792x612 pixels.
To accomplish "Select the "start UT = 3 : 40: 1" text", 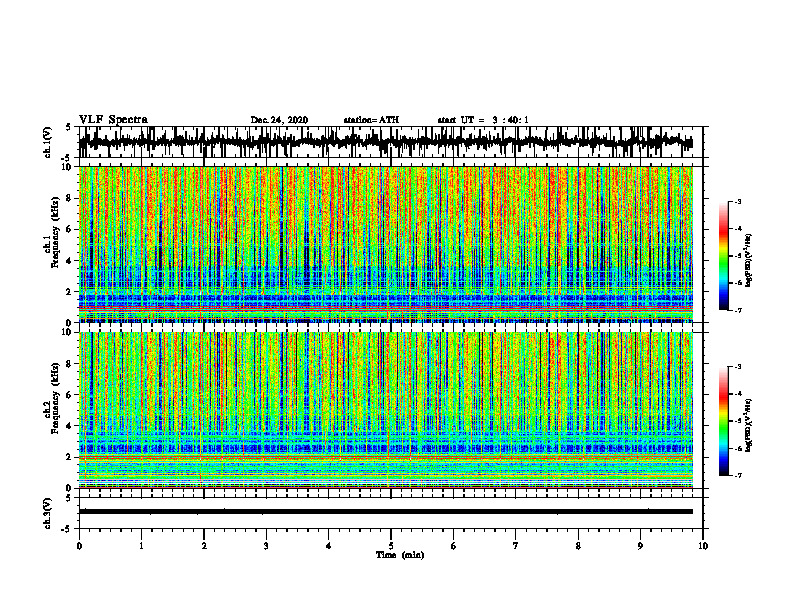I will pos(483,120).
